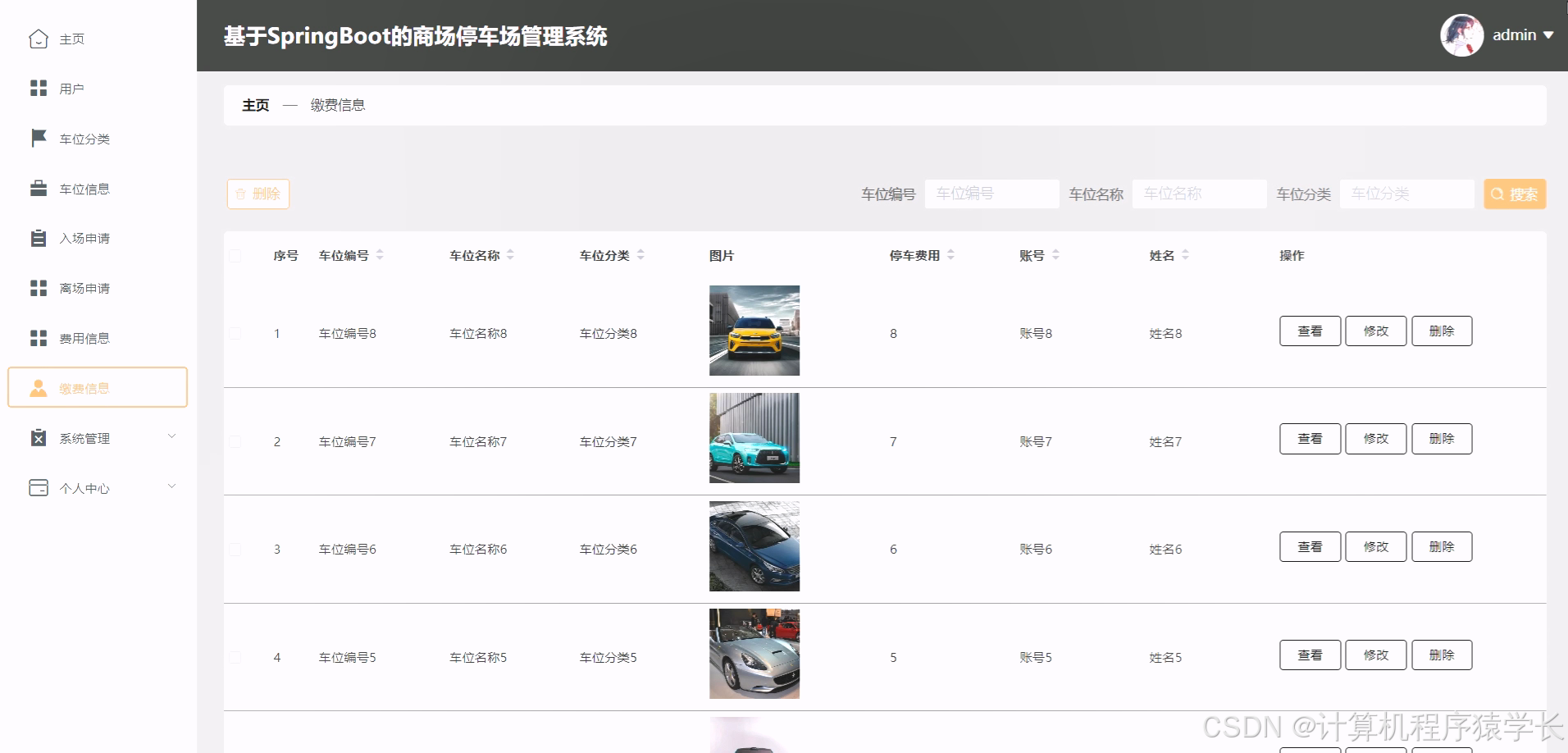The height and width of the screenshot is (753, 1568).
Task: Expand the 个人中心 submenu chevron
Action: pyautogui.click(x=171, y=486)
